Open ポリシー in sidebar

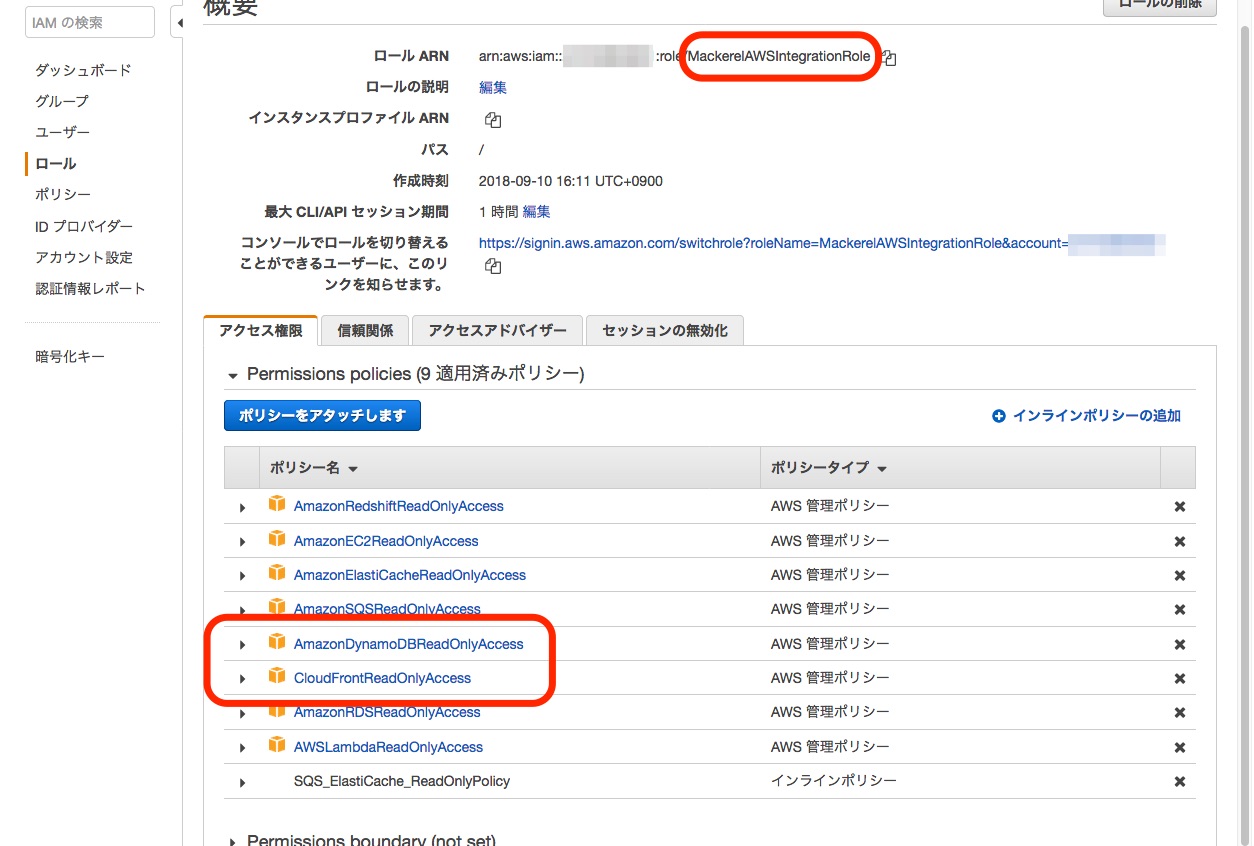pos(62,194)
